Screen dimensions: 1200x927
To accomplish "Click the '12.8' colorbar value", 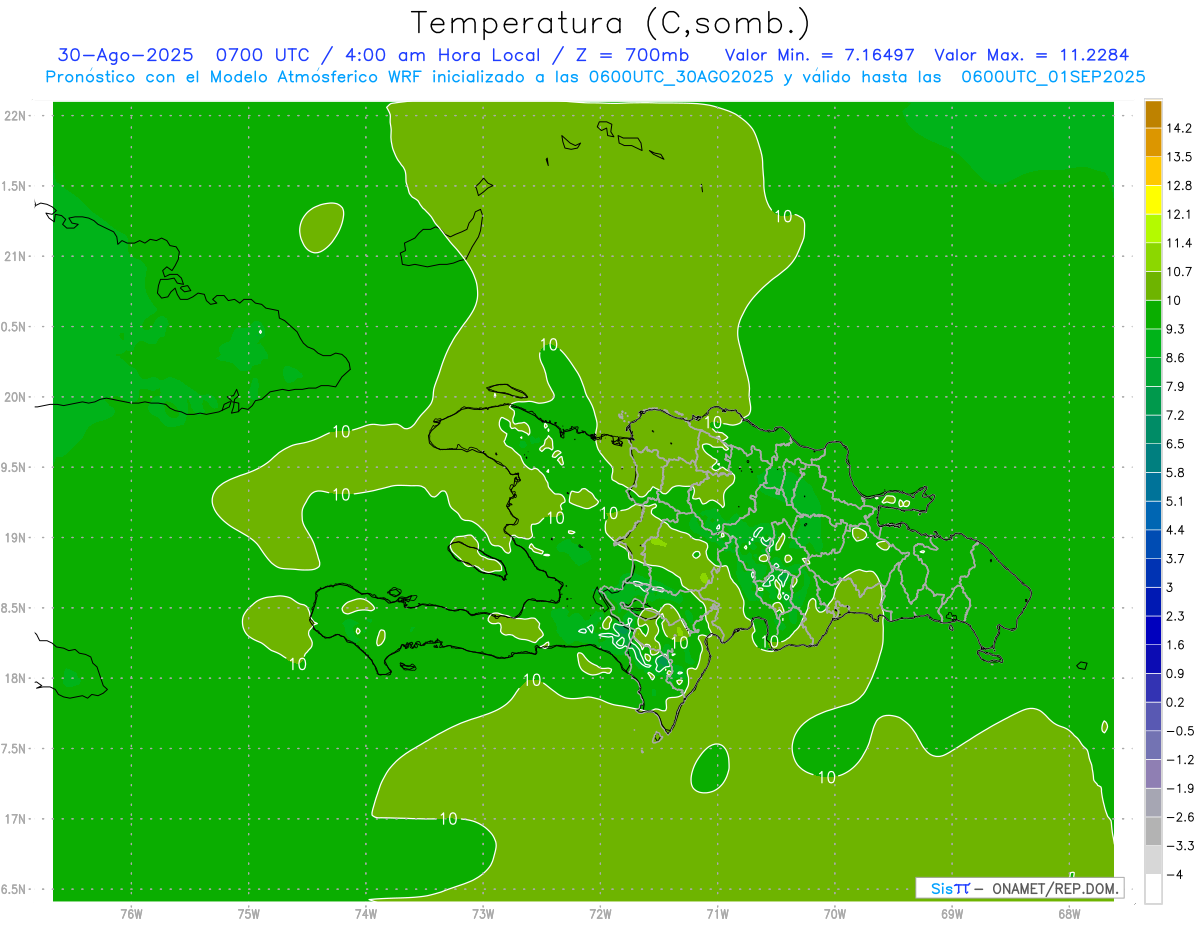I will click(x=1180, y=185).
